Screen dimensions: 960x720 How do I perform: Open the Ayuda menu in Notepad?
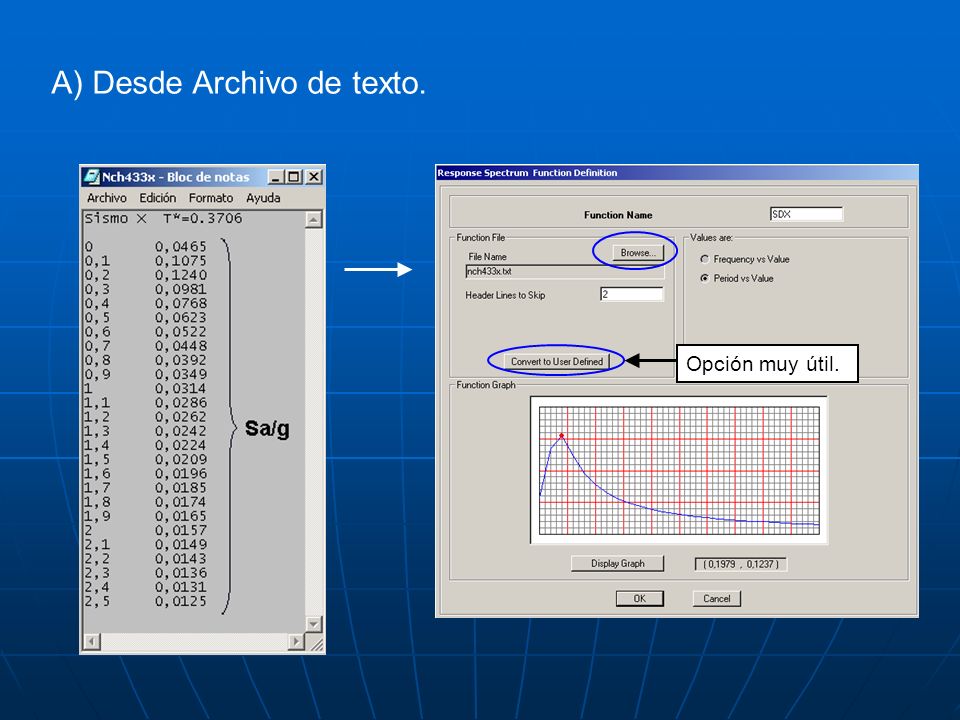[263, 198]
